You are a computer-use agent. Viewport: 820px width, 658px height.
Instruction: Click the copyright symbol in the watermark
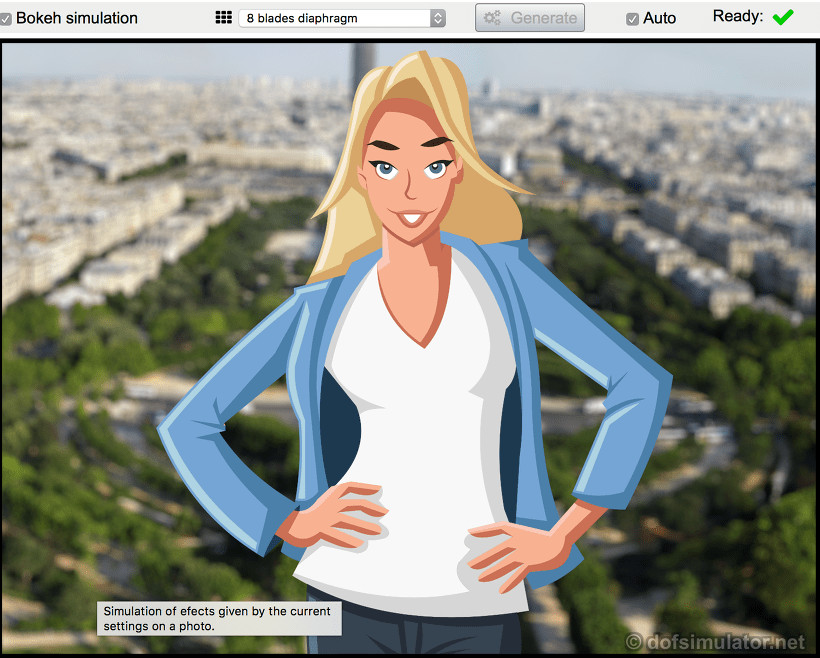(634, 641)
